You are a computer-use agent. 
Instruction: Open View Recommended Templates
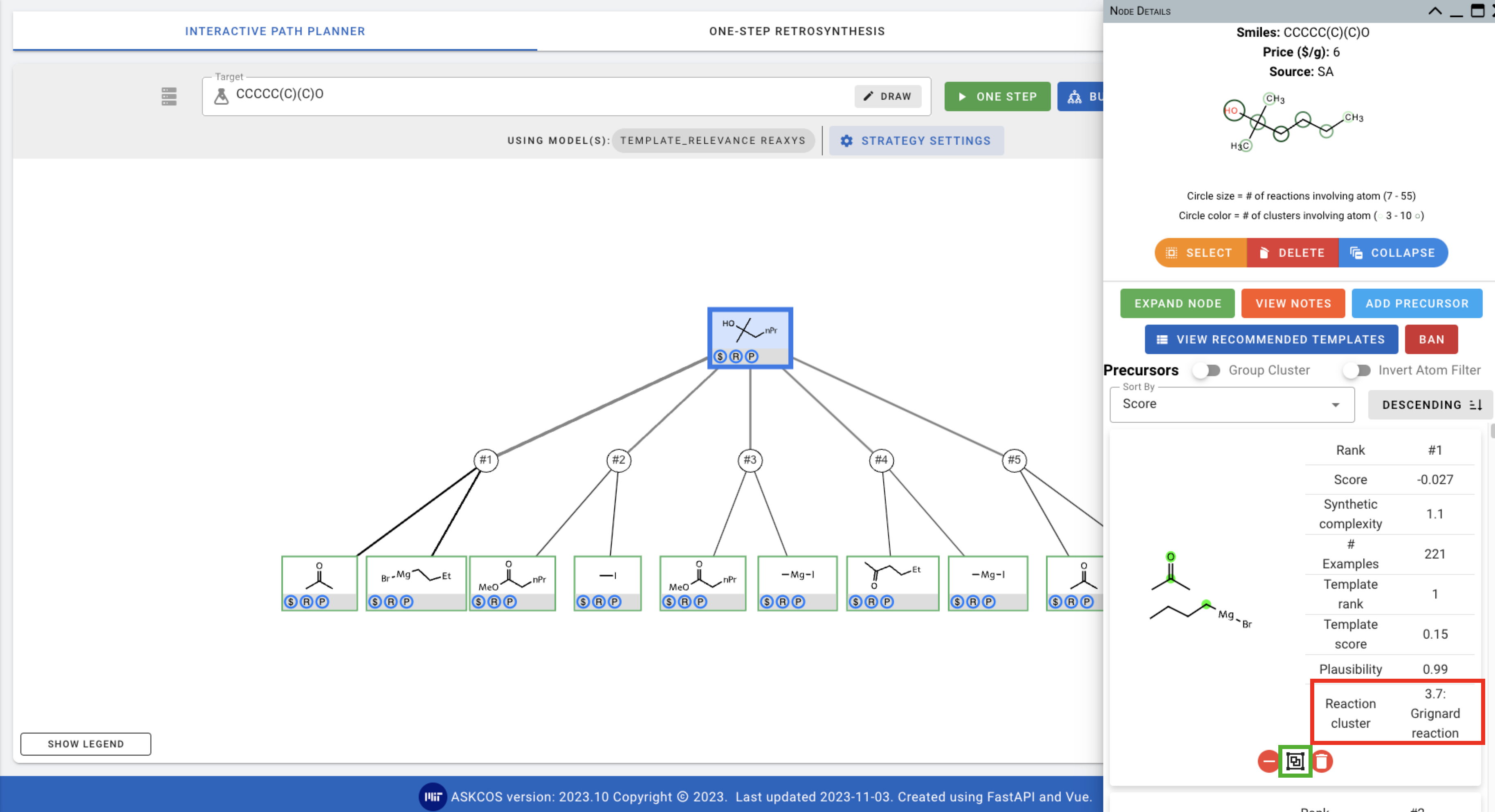click(1271, 339)
